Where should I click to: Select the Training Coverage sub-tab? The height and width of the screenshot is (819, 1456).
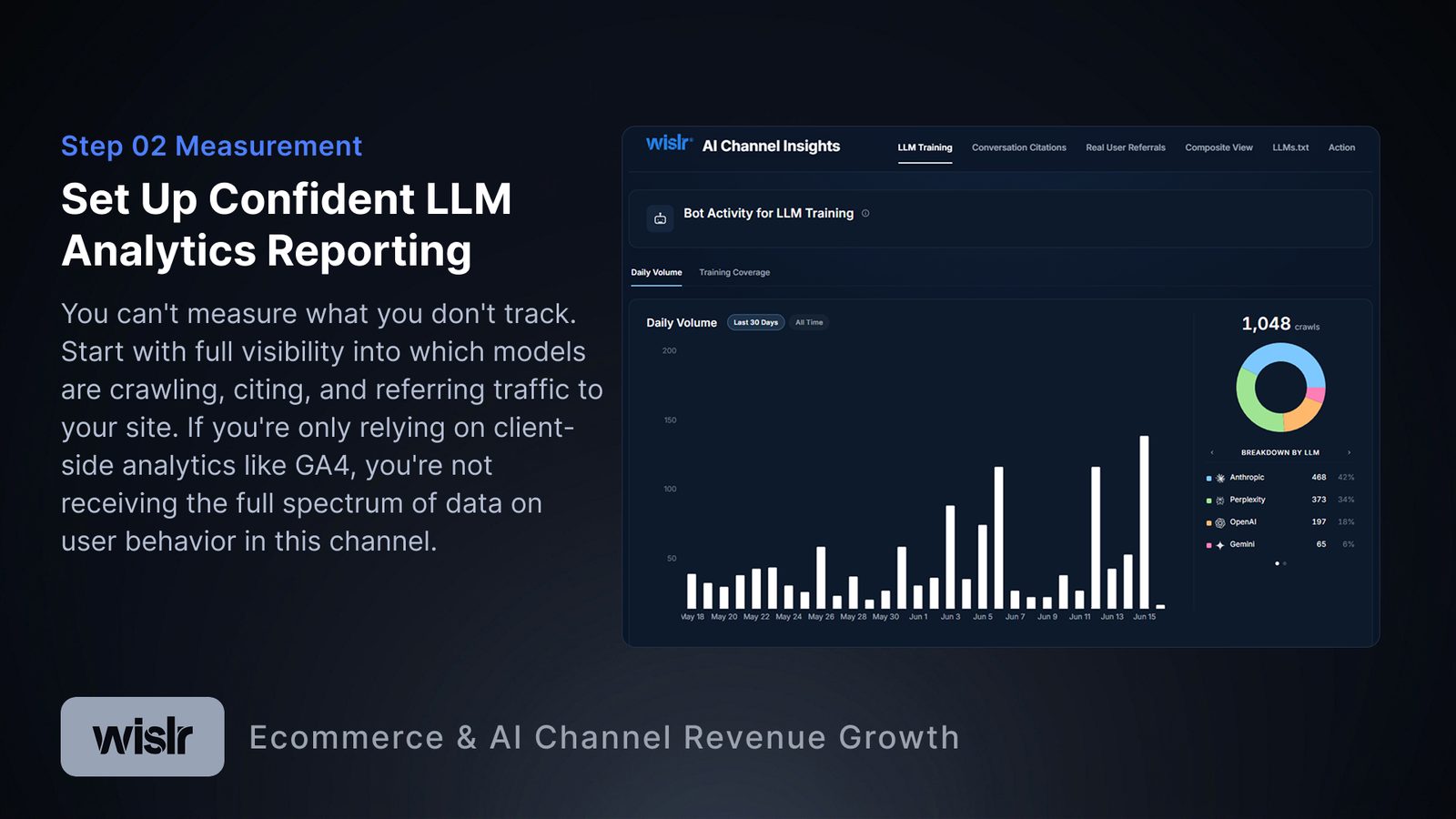tap(734, 272)
